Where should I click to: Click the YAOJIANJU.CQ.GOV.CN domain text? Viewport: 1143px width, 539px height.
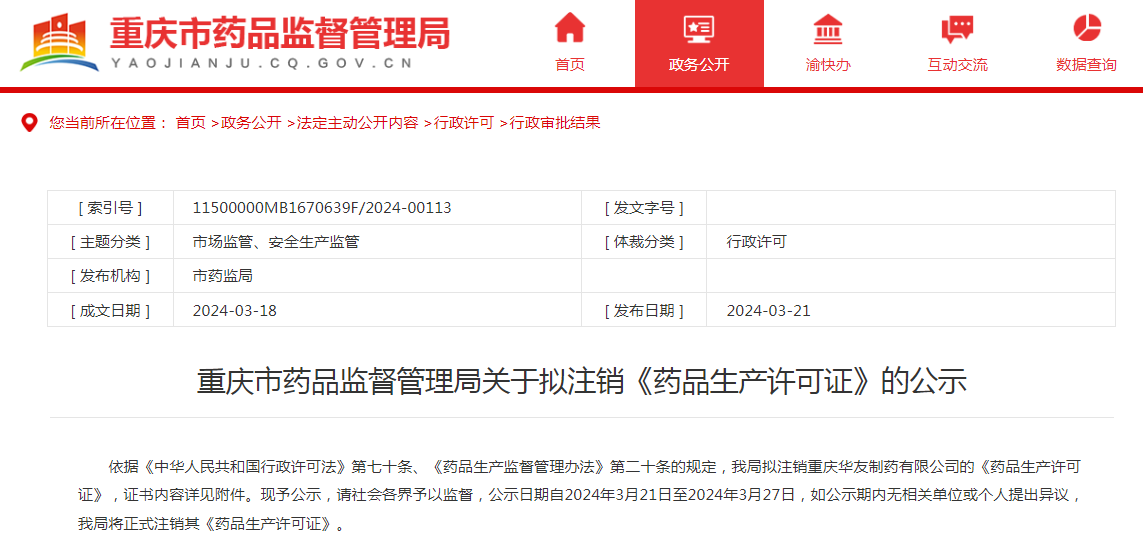pos(262,63)
